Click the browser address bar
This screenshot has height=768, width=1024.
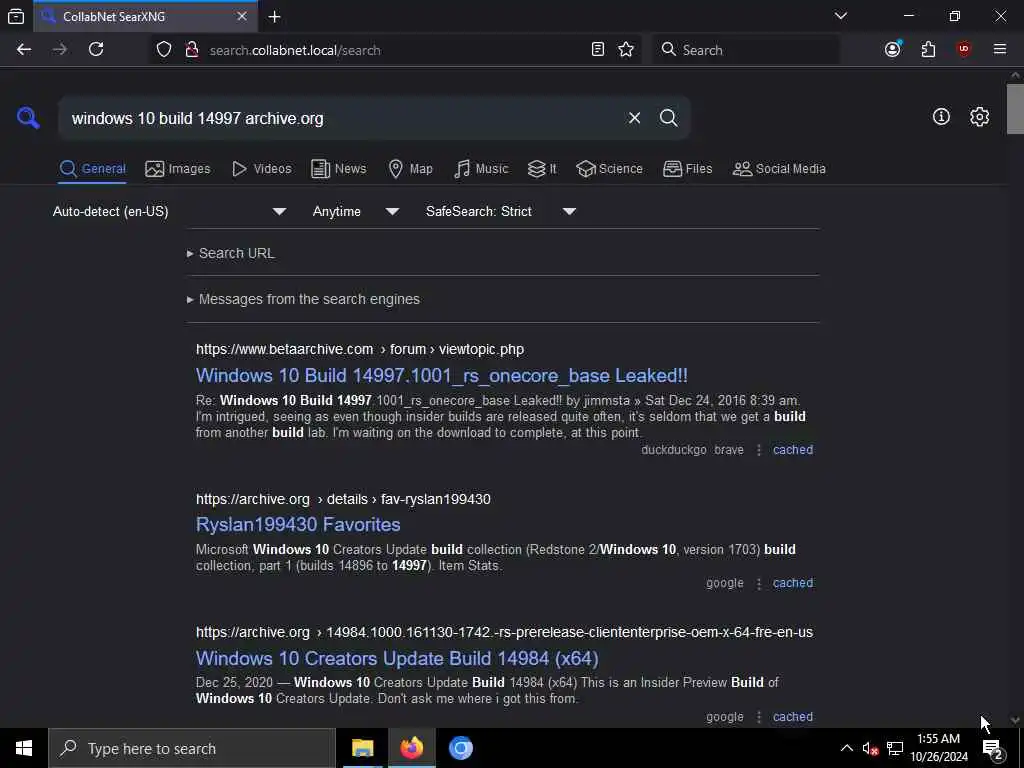tap(395, 50)
